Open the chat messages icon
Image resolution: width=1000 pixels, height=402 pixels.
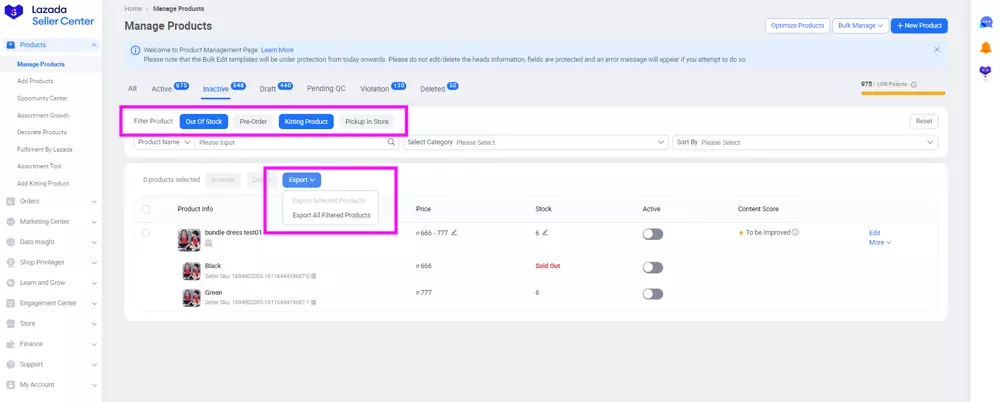point(985,22)
